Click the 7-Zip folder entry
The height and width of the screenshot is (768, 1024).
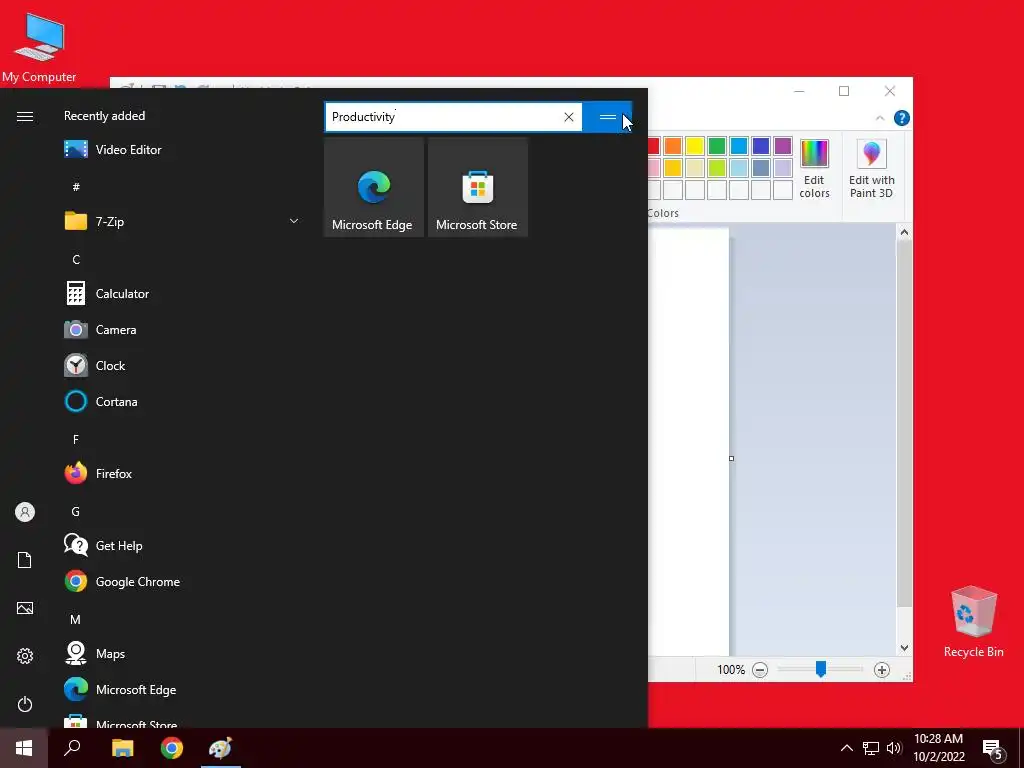[x=182, y=221]
